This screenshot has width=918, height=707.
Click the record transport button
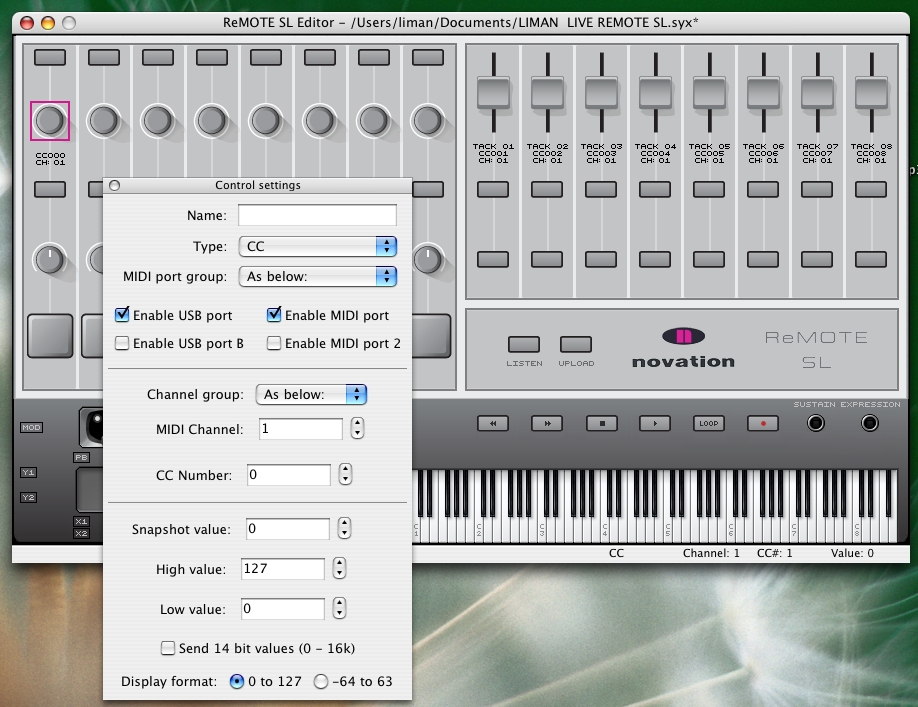click(x=763, y=423)
